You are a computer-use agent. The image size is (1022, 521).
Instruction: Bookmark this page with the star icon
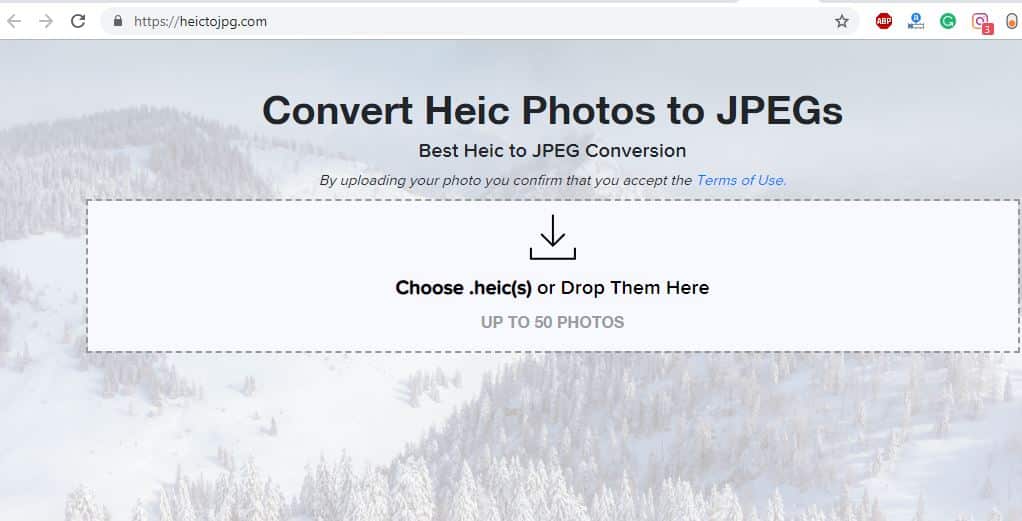click(842, 21)
